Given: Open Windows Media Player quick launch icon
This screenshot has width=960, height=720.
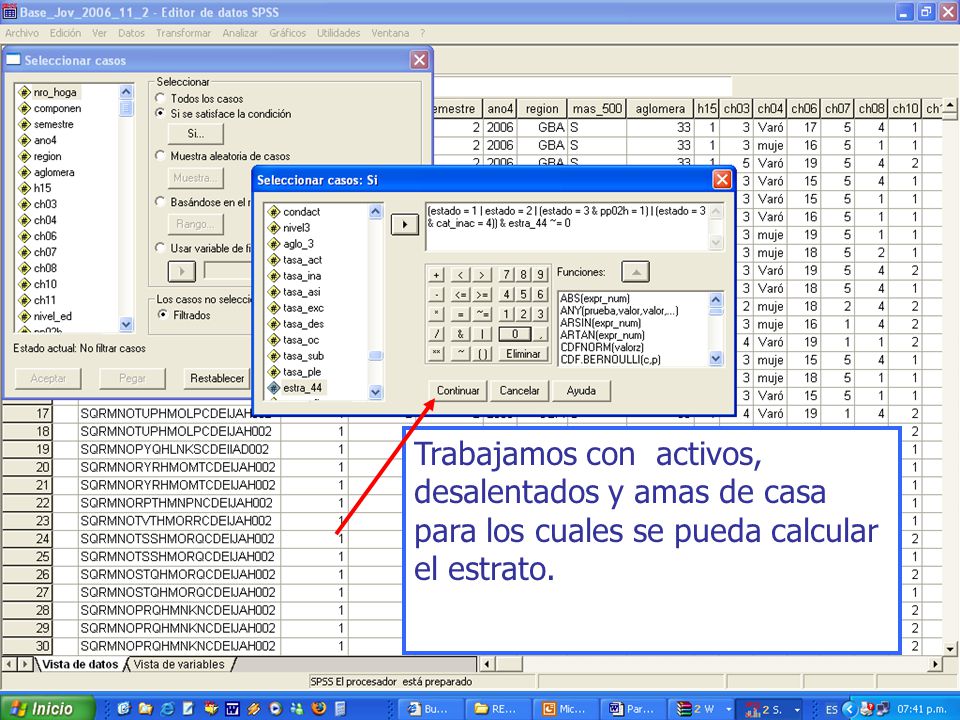Looking at the screenshot, I should pos(275,708).
